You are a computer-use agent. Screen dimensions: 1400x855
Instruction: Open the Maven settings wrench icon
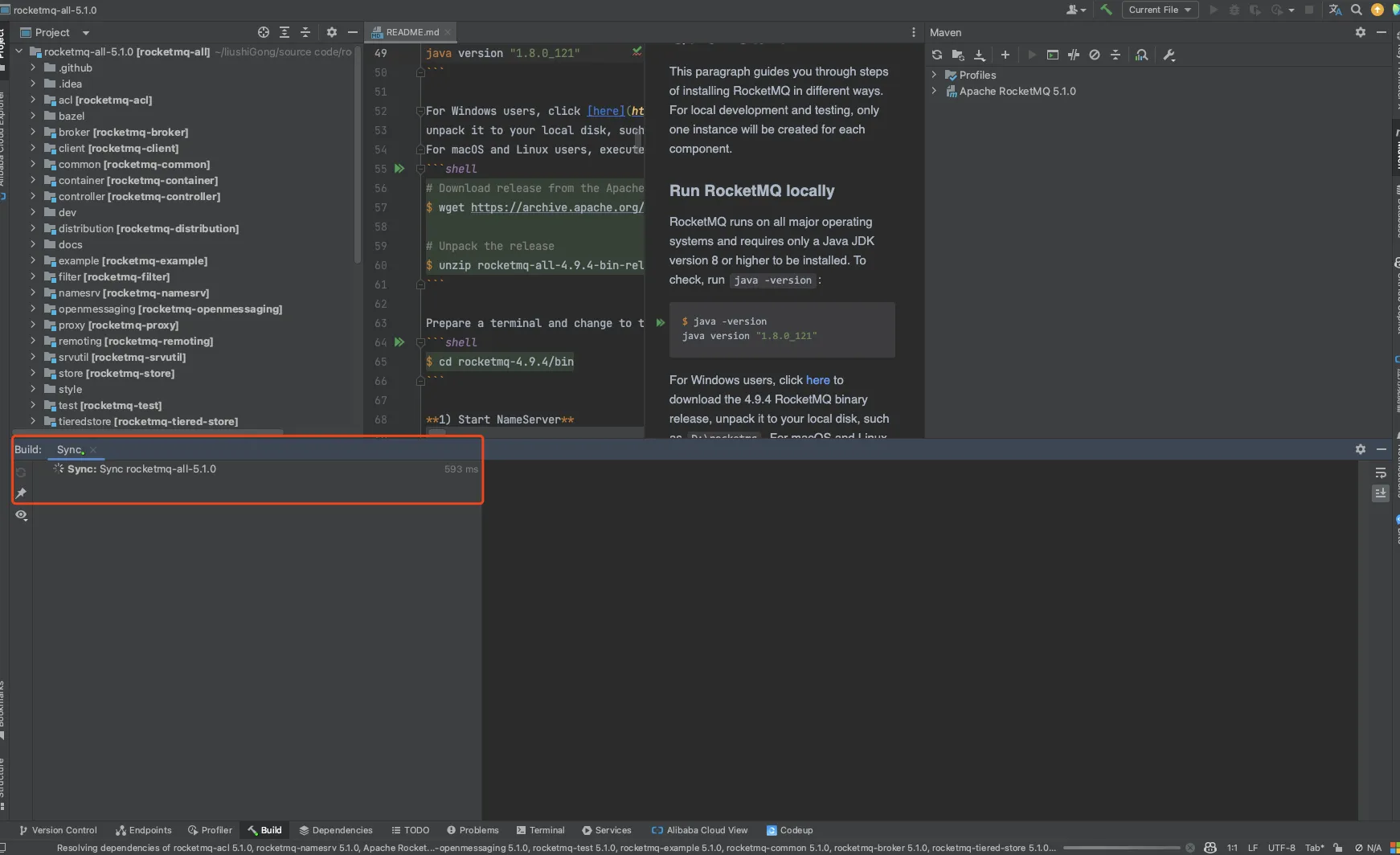click(1169, 55)
